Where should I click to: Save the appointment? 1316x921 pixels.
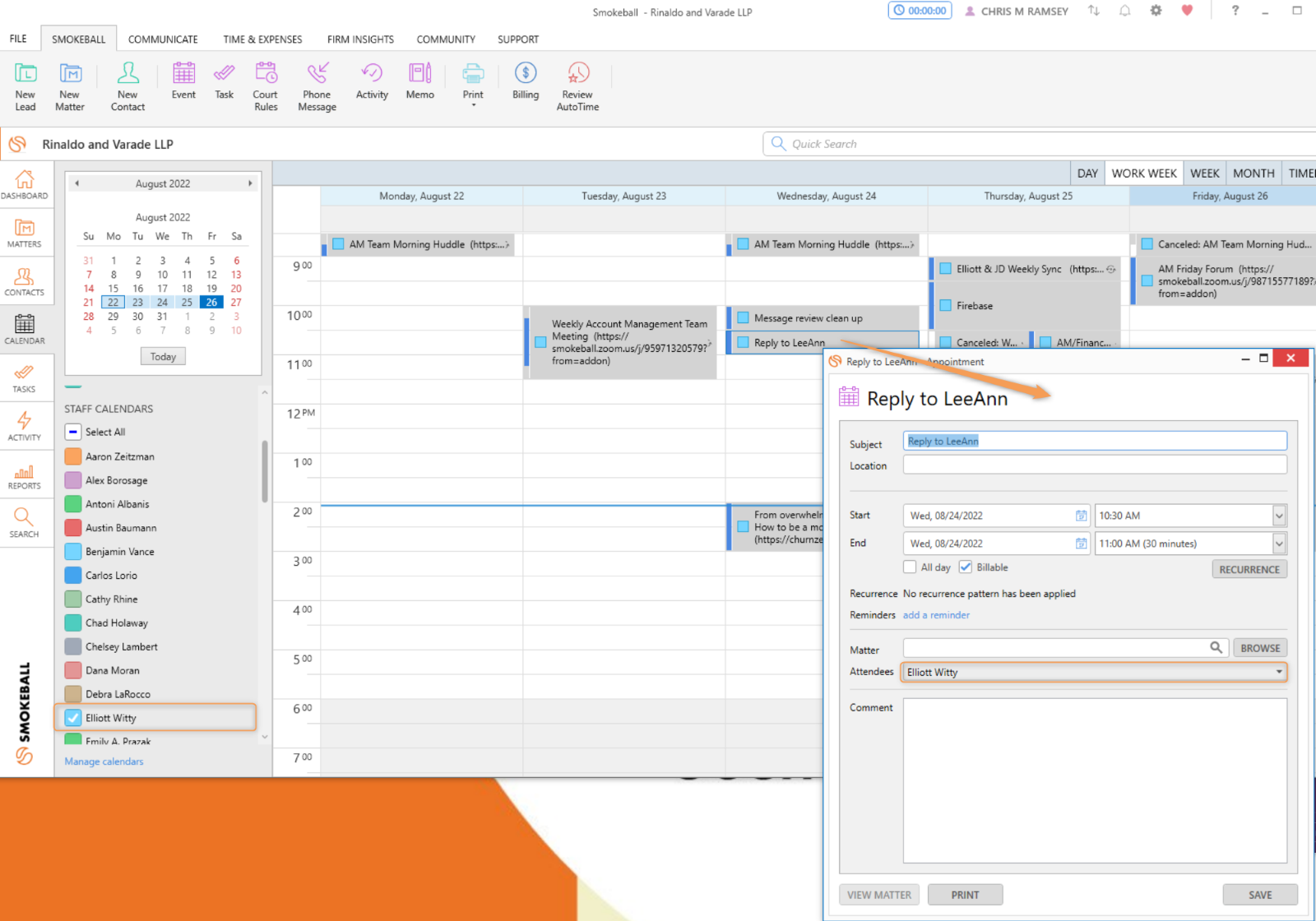click(1260, 895)
